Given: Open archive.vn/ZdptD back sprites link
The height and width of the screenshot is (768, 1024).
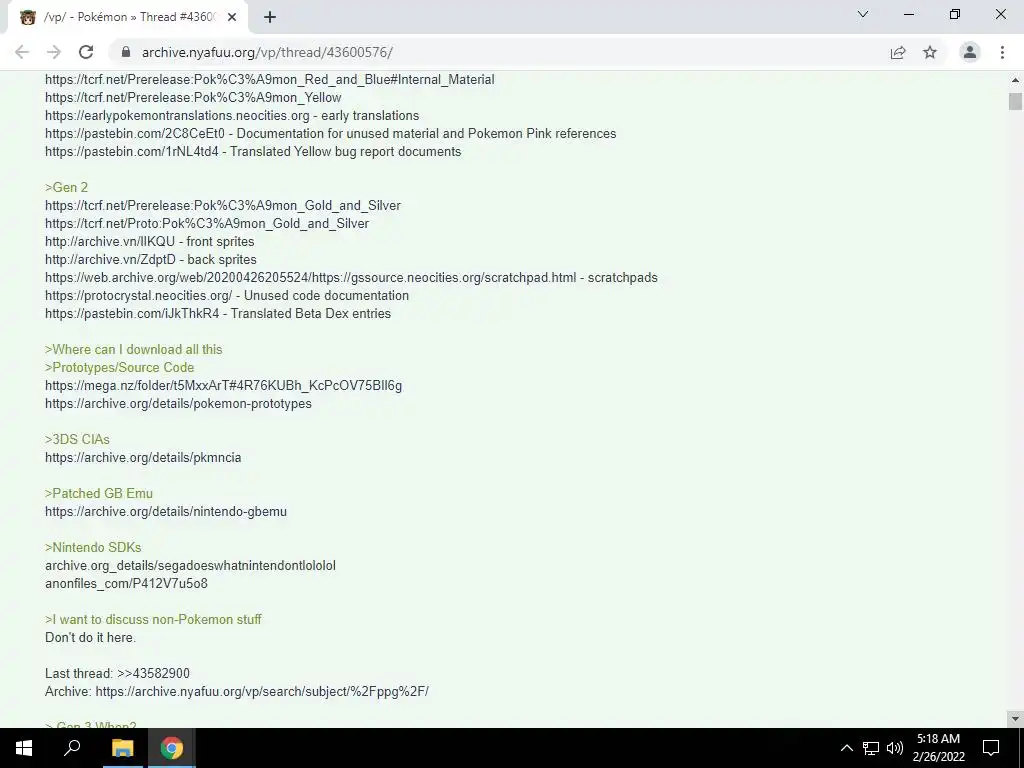Looking at the screenshot, I should pos(110,259).
